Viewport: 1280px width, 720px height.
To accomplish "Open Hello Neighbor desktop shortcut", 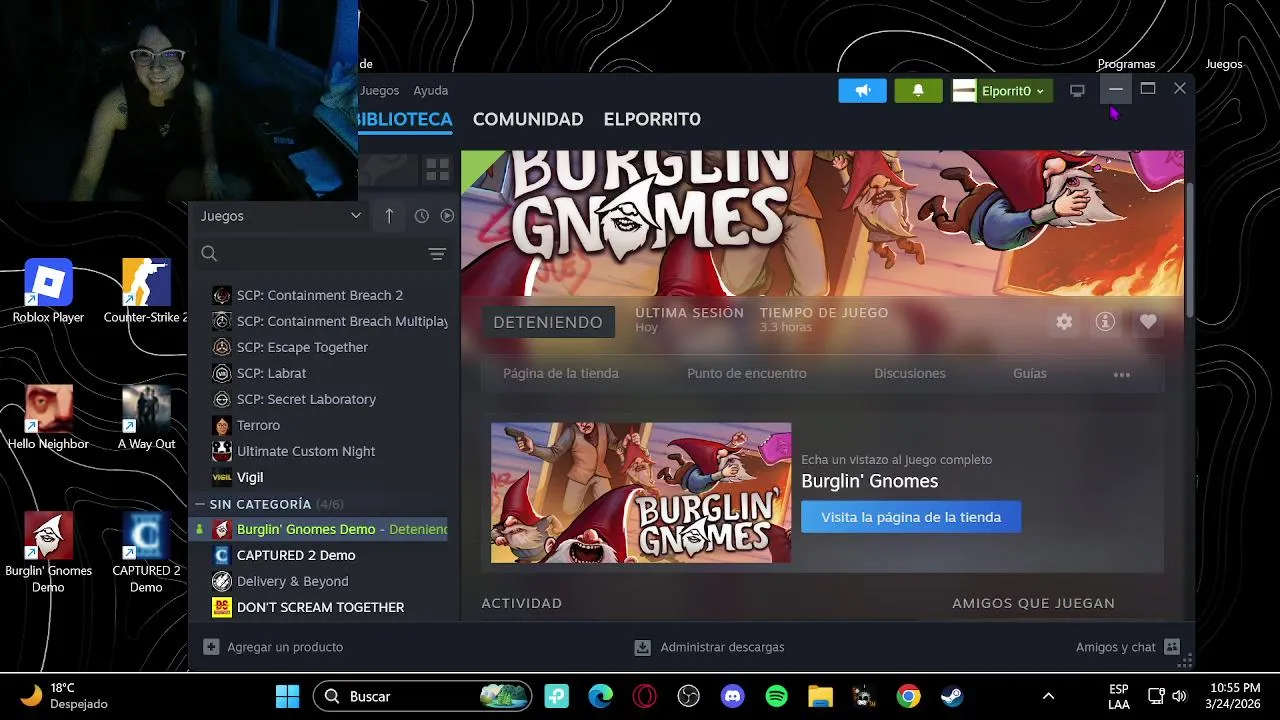I will 48,418.
